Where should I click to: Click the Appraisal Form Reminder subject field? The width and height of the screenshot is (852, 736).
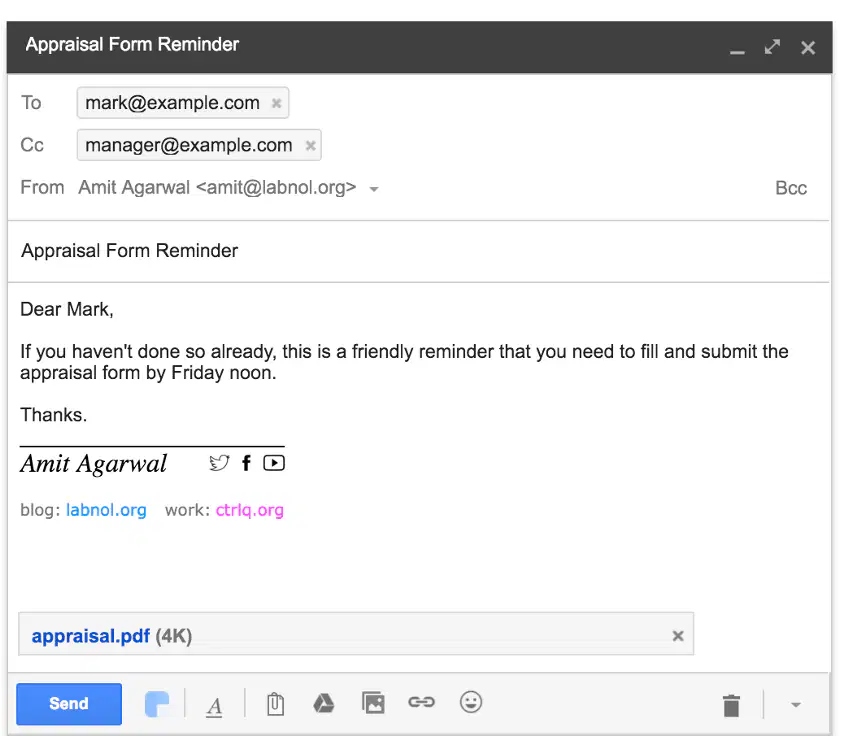tap(418, 251)
